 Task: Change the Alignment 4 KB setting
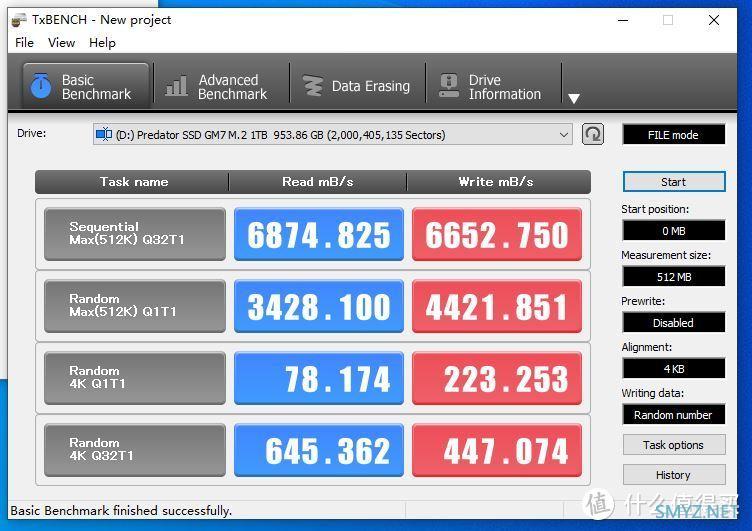tap(673, 369)
